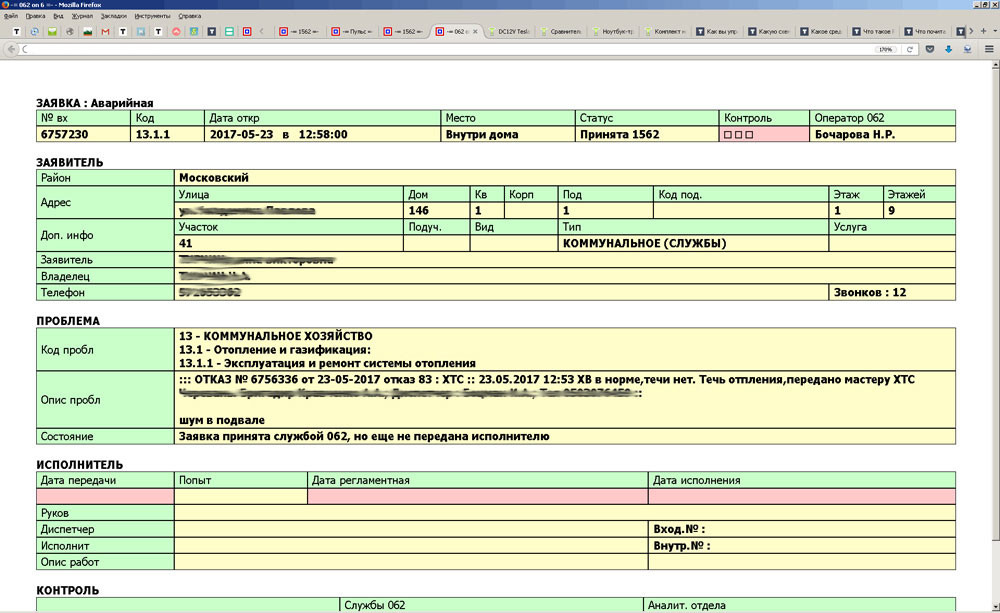This screenshot has width=1000, height=613.
Task: Expand the list-all-tabs dropdown arrow
Action: click(x=993, y=31)
